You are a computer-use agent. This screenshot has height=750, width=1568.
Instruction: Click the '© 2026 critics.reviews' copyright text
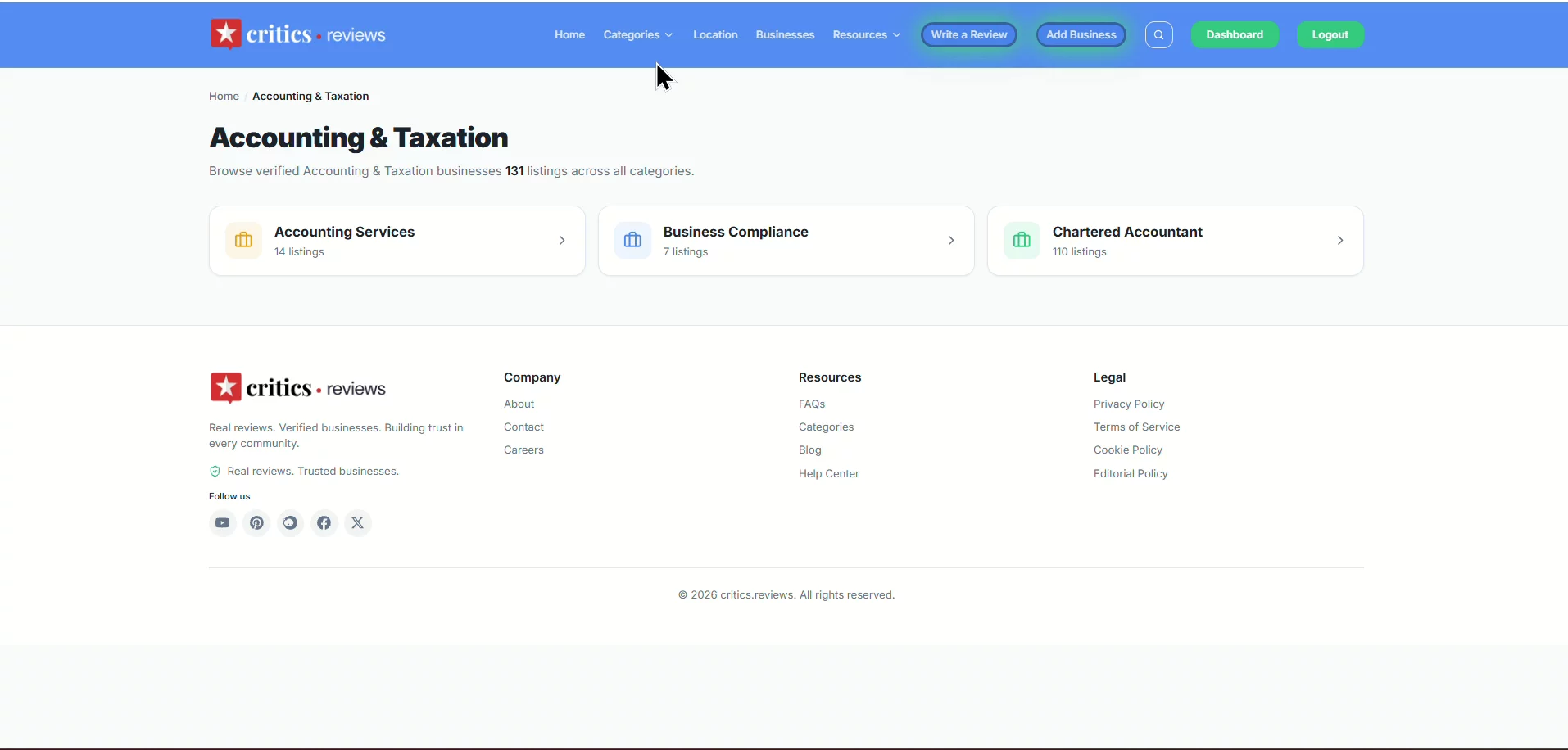[786, 595]
